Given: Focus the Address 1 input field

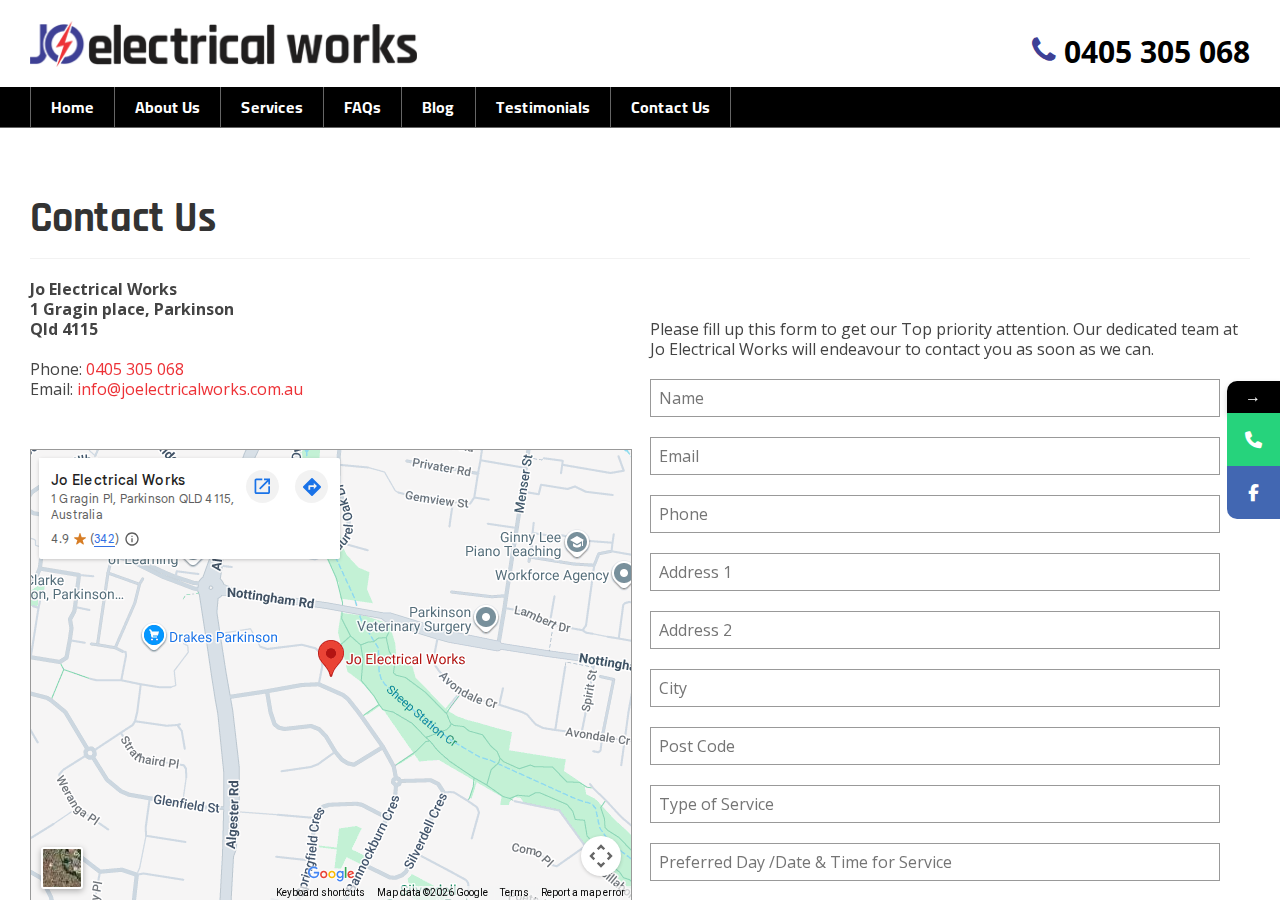Looking at the screenshot, I should coord(935,572).
